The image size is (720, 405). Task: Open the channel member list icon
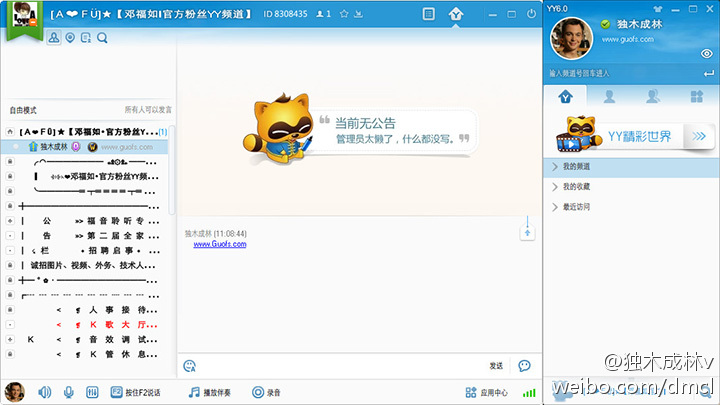point(54,37)
